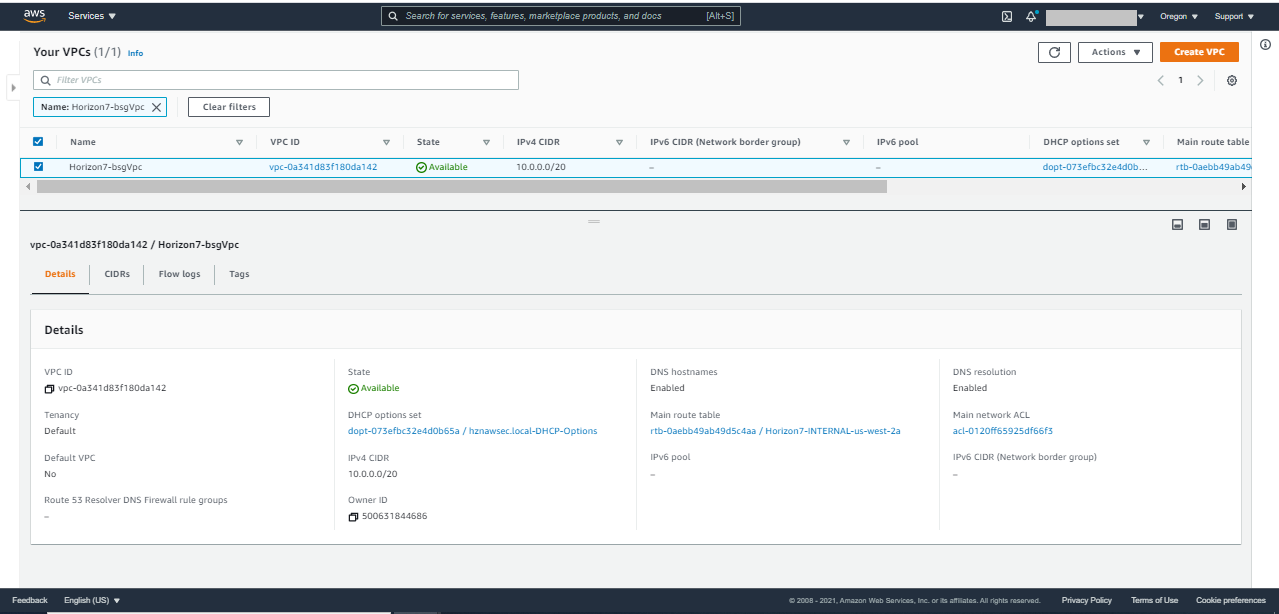Image resolution: width=1279 pixels, height=614 pixels.
Task: Open the Support dropdown menu
Action: 1233,16
